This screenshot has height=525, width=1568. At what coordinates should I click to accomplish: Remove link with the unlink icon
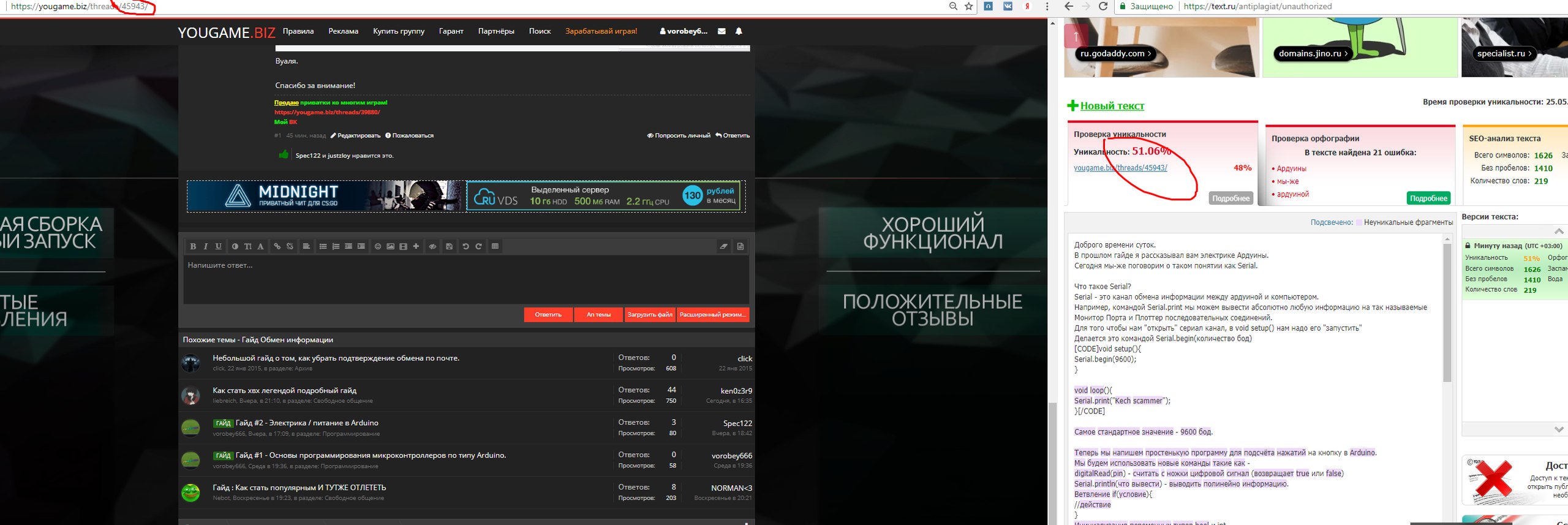[290, 246]
